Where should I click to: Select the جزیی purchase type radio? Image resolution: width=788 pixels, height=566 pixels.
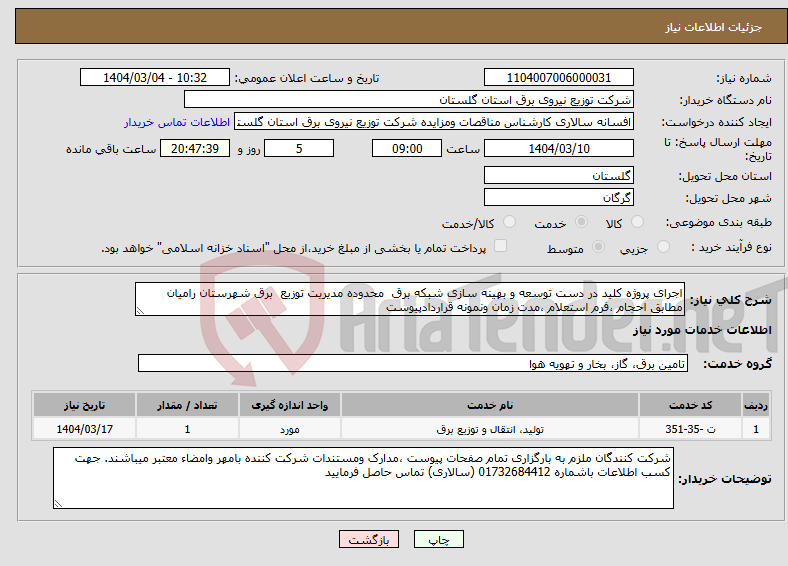[x=663, y=246]
